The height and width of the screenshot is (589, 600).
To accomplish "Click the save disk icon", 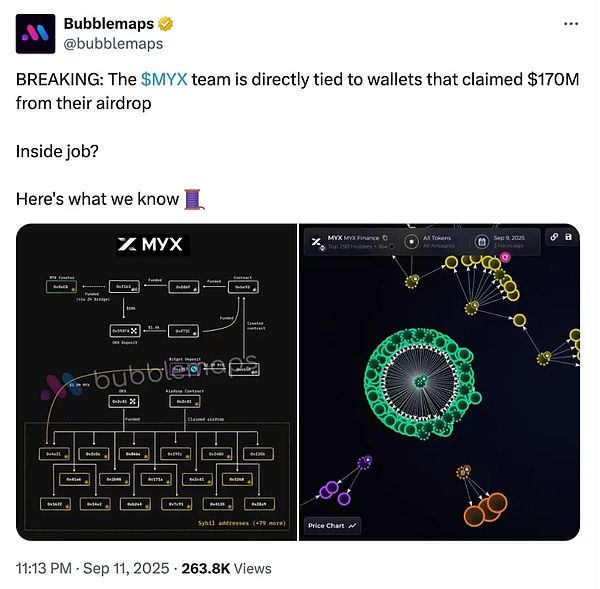I will pos(568,237).
